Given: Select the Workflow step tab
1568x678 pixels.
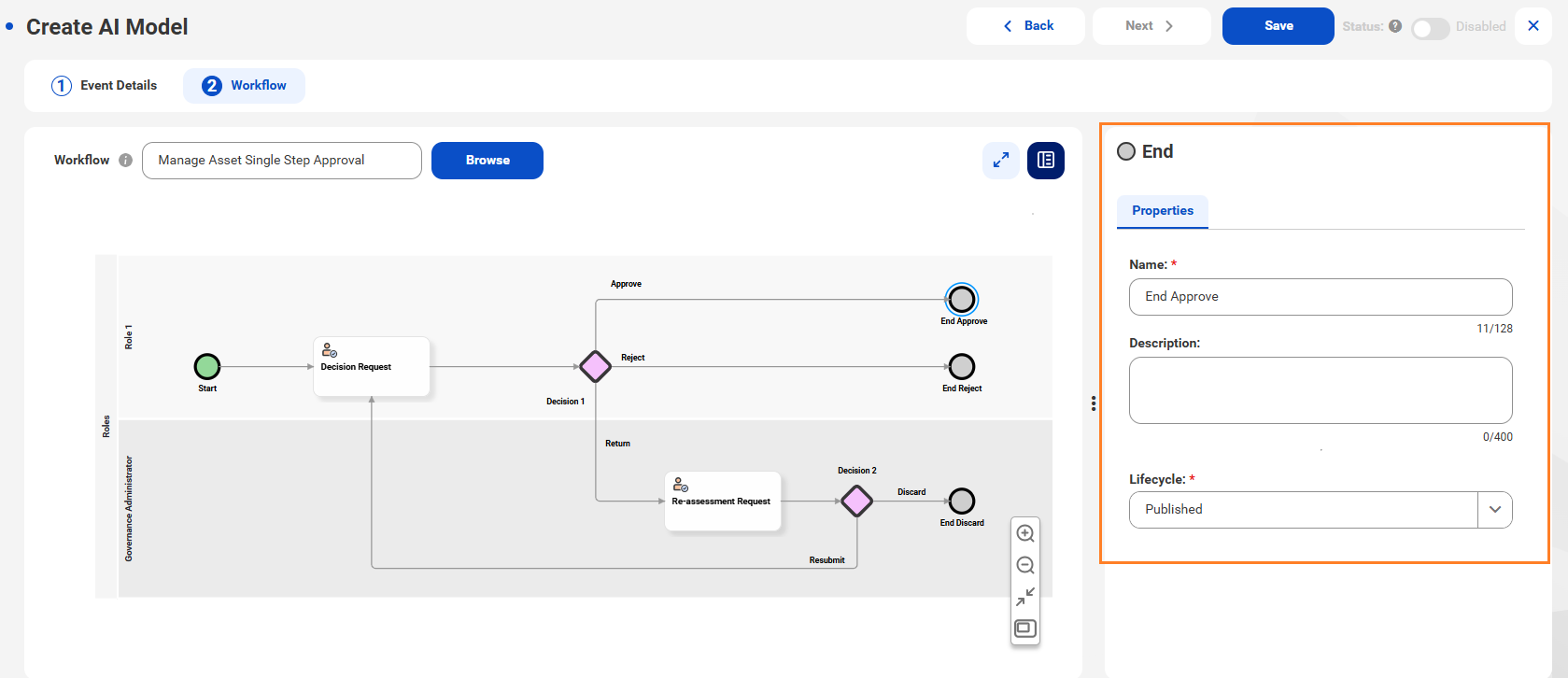Looking at the screenshot, I should (244, 86).
